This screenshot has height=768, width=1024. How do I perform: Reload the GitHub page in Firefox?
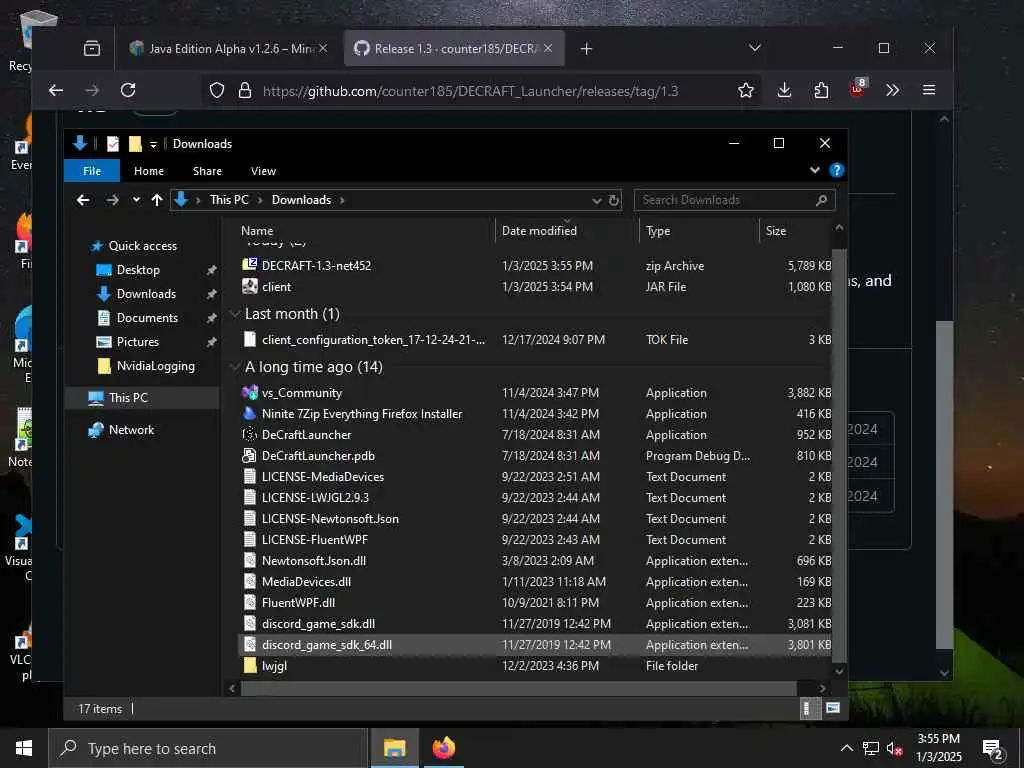(x=128, y=90)
